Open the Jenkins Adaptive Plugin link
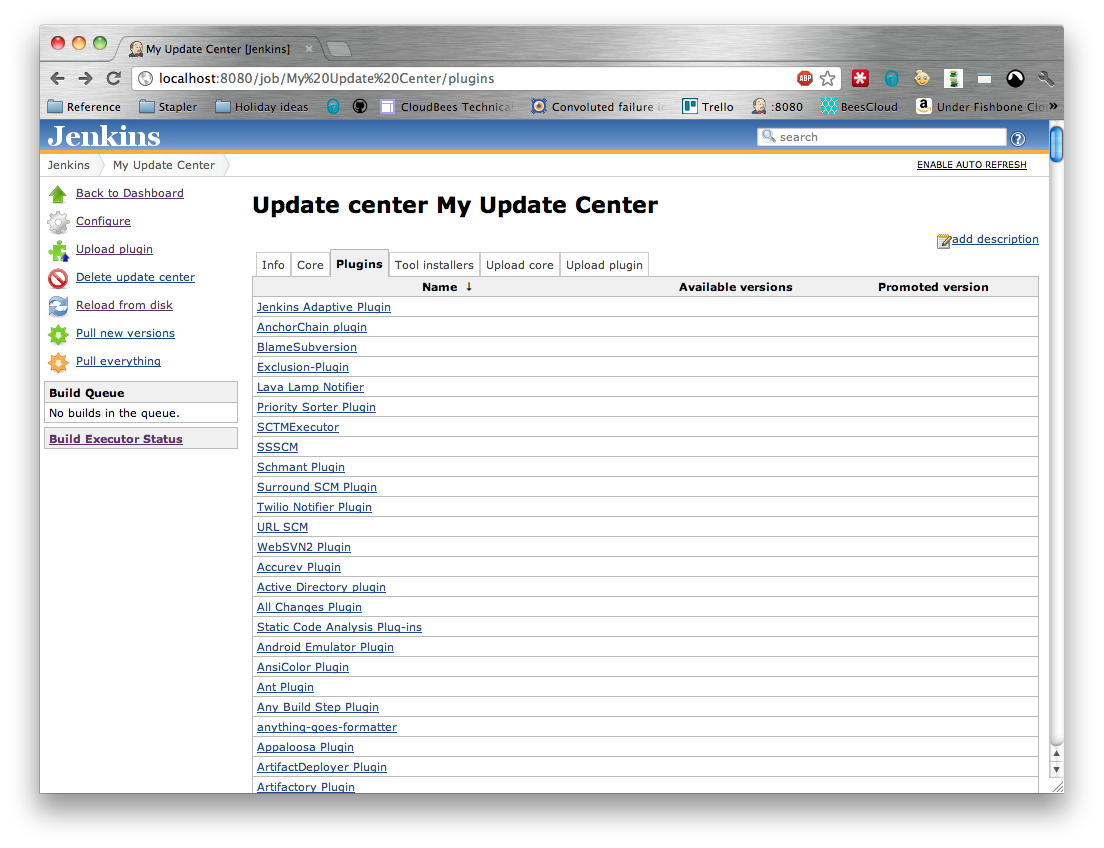Screen dimensions: 1104x848 pos(324,307)
